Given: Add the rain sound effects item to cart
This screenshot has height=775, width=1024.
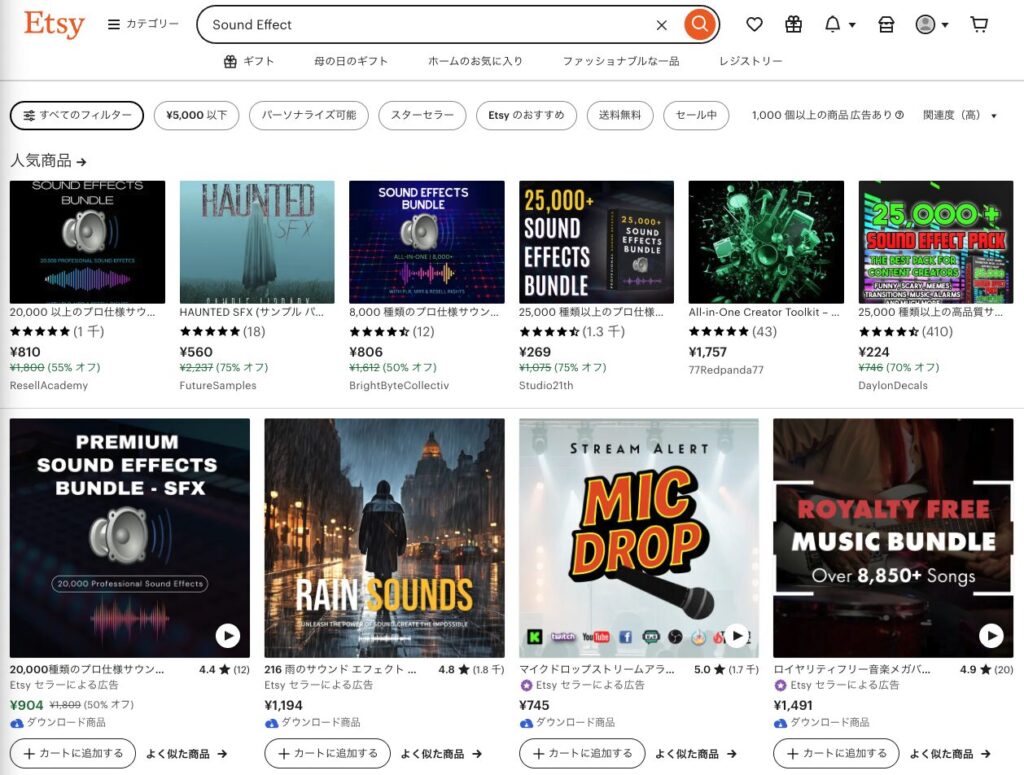Looking at the screenshot, I should click(328, 753).
